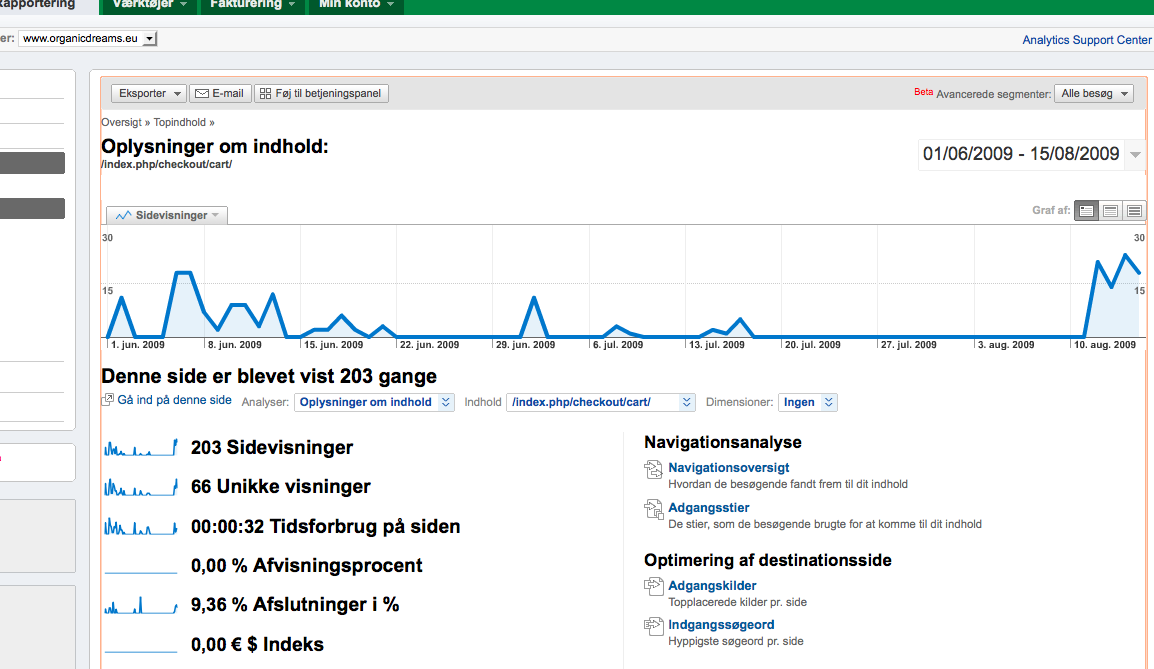Open the Adgangskilder link
The width and height of the screenshot is (1154, 669).
(x=712, y=585)
